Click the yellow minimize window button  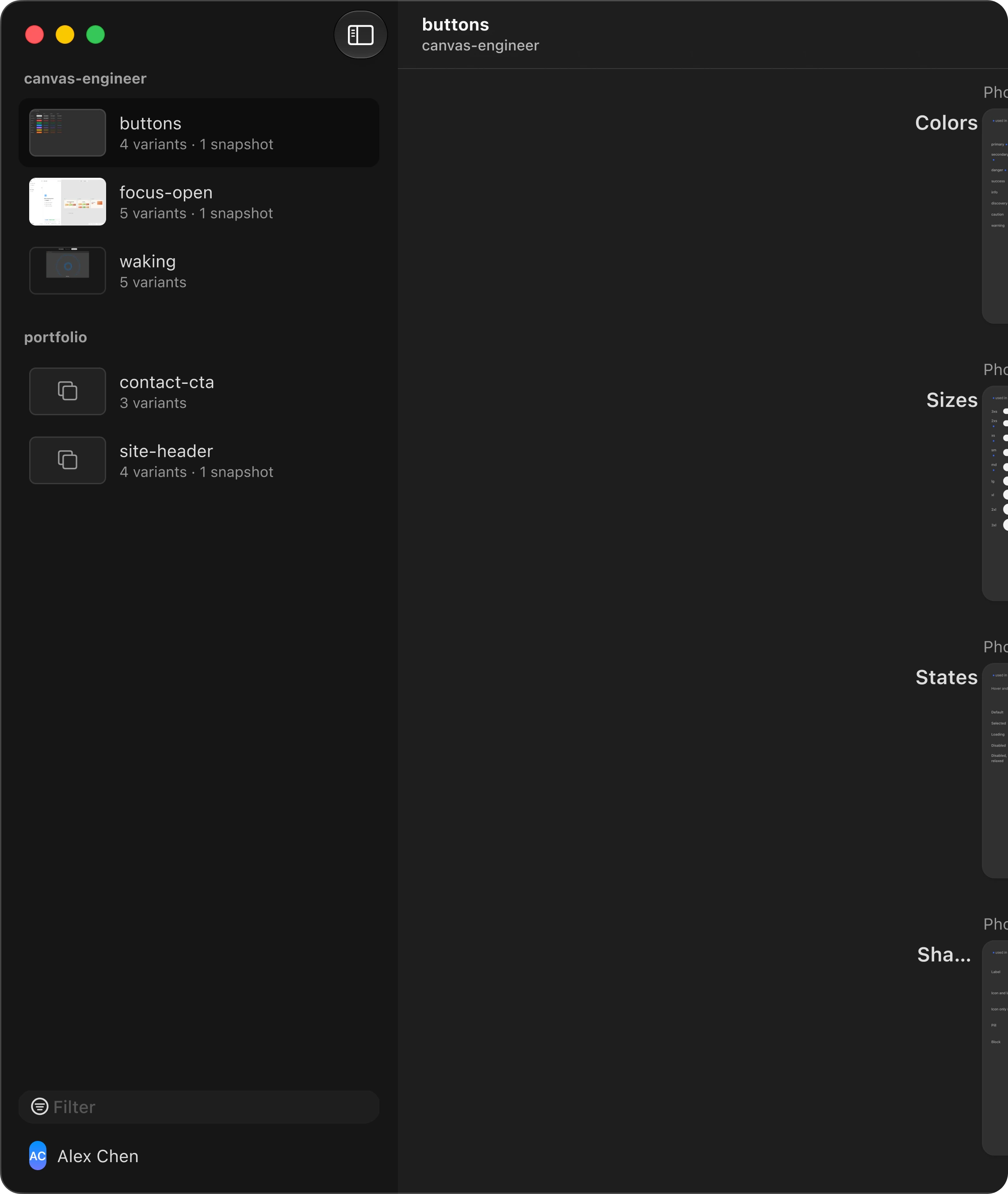point(65,35)
